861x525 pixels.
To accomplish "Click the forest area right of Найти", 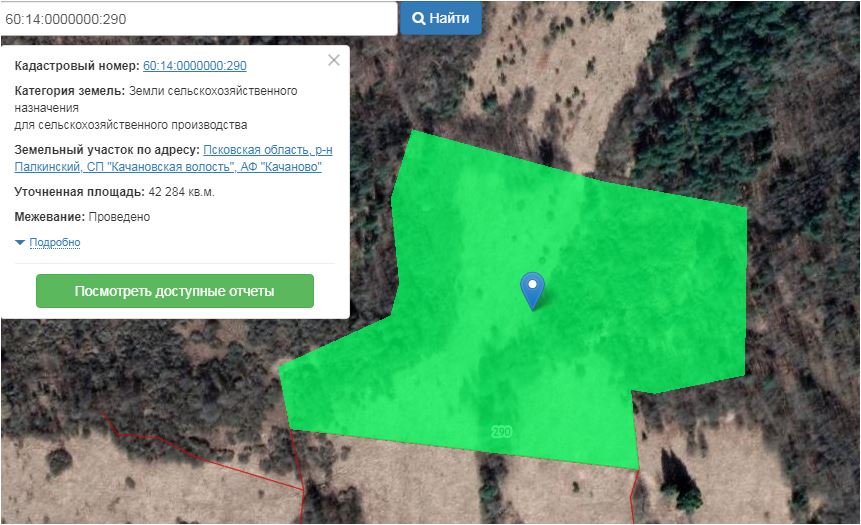I will coord(600,40).
